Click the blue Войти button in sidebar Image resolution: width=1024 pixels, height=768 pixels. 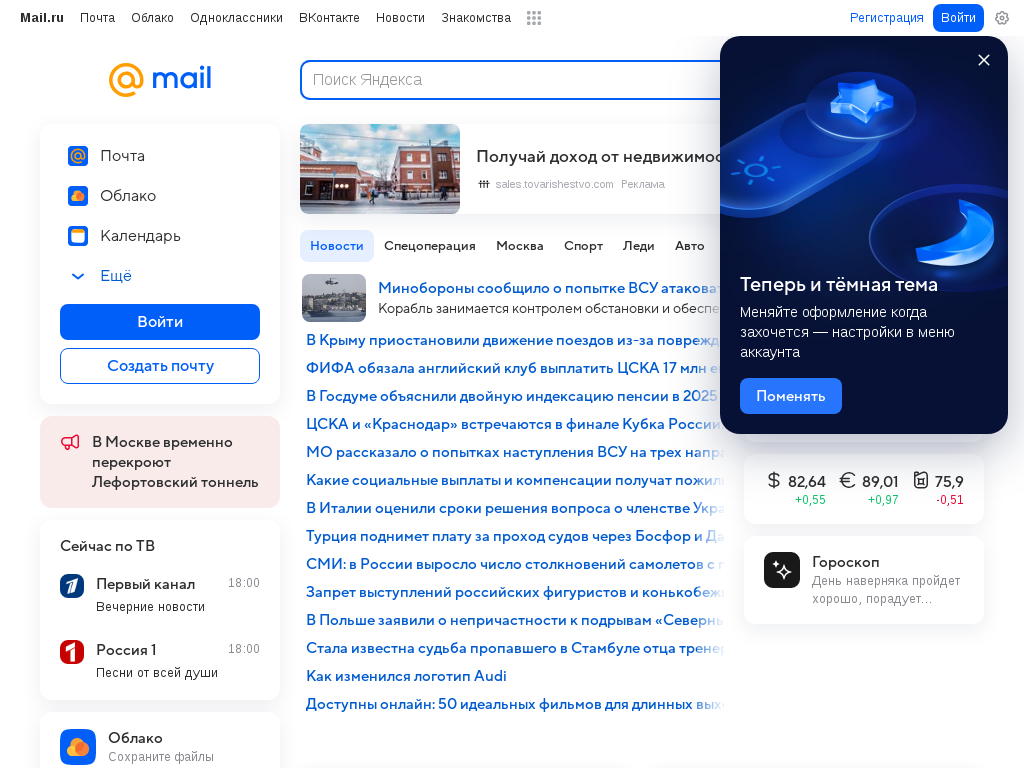tap(160, 322)
